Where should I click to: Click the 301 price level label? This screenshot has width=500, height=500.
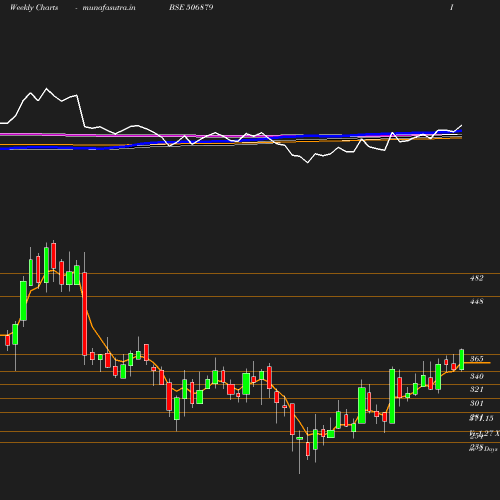(476, 403)
